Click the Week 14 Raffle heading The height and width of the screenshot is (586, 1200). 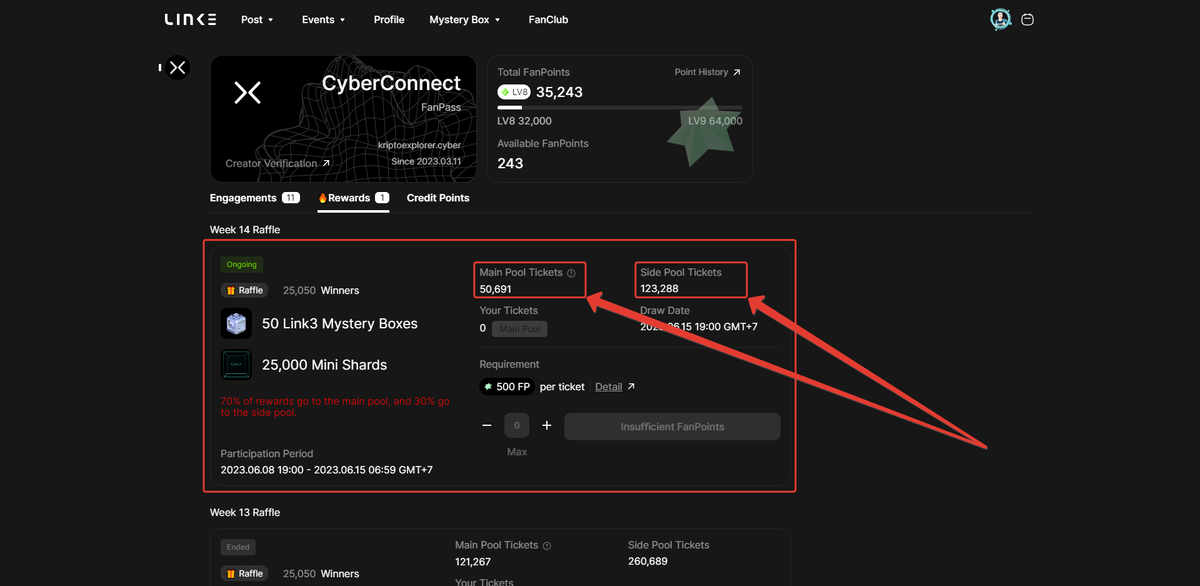tap(245, 230)
